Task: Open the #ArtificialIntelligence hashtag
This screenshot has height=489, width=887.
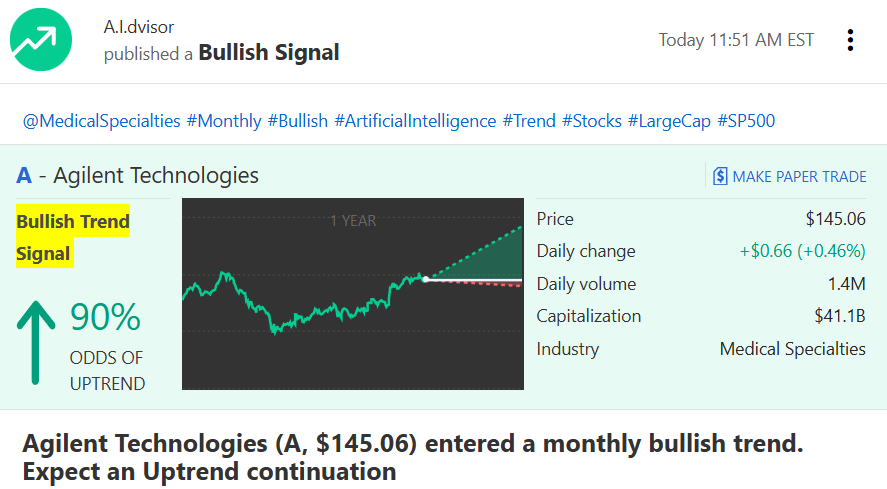Action: point(415,121)
